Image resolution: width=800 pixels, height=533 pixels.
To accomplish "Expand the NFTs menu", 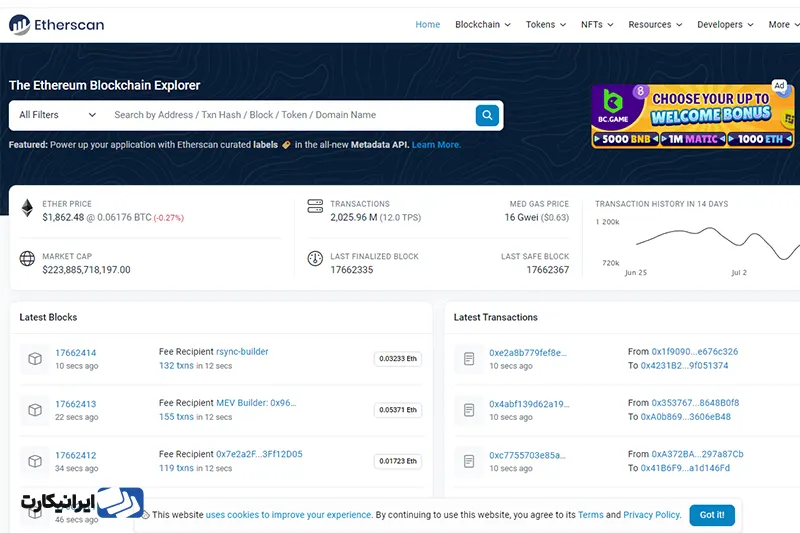I will [x=597, y=24].
